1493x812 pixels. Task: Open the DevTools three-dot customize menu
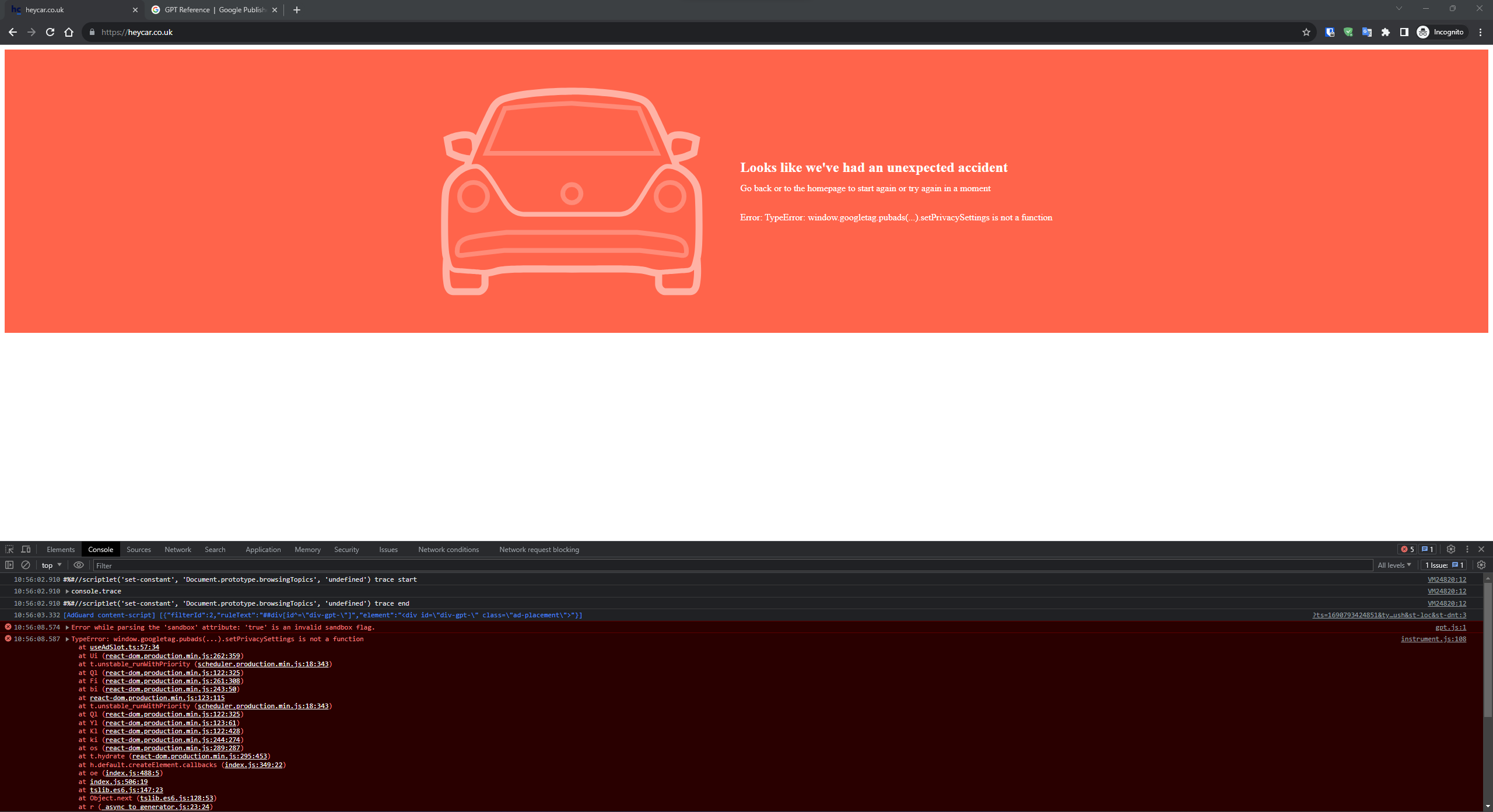pyautogui.click(x=1466, y=549)
